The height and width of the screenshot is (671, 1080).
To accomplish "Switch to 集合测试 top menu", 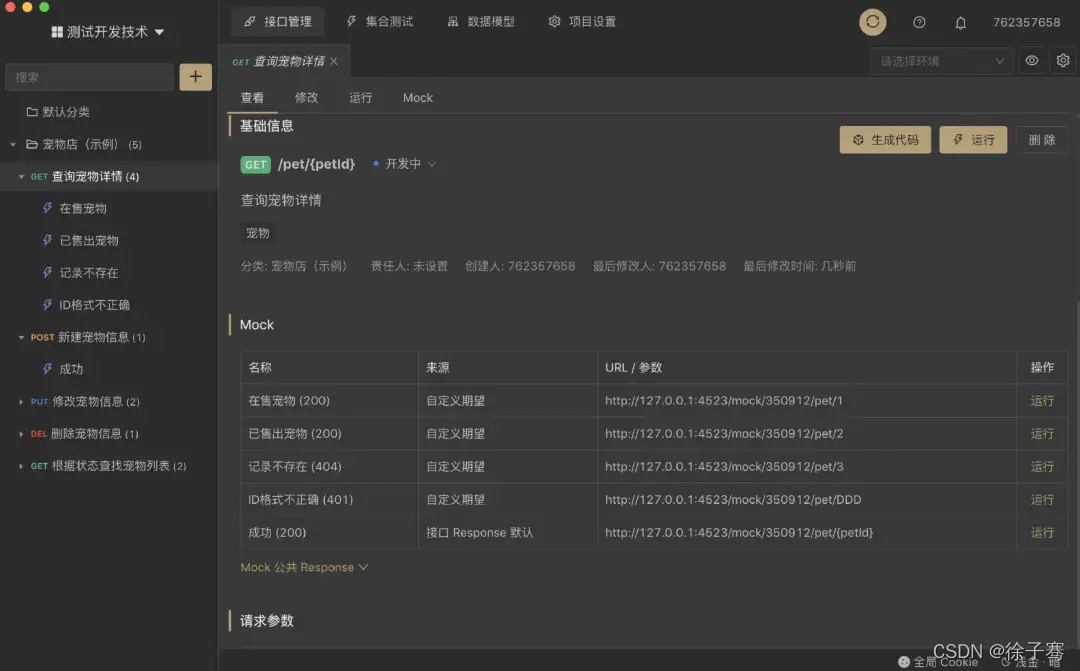I will (x=380, y=21).
